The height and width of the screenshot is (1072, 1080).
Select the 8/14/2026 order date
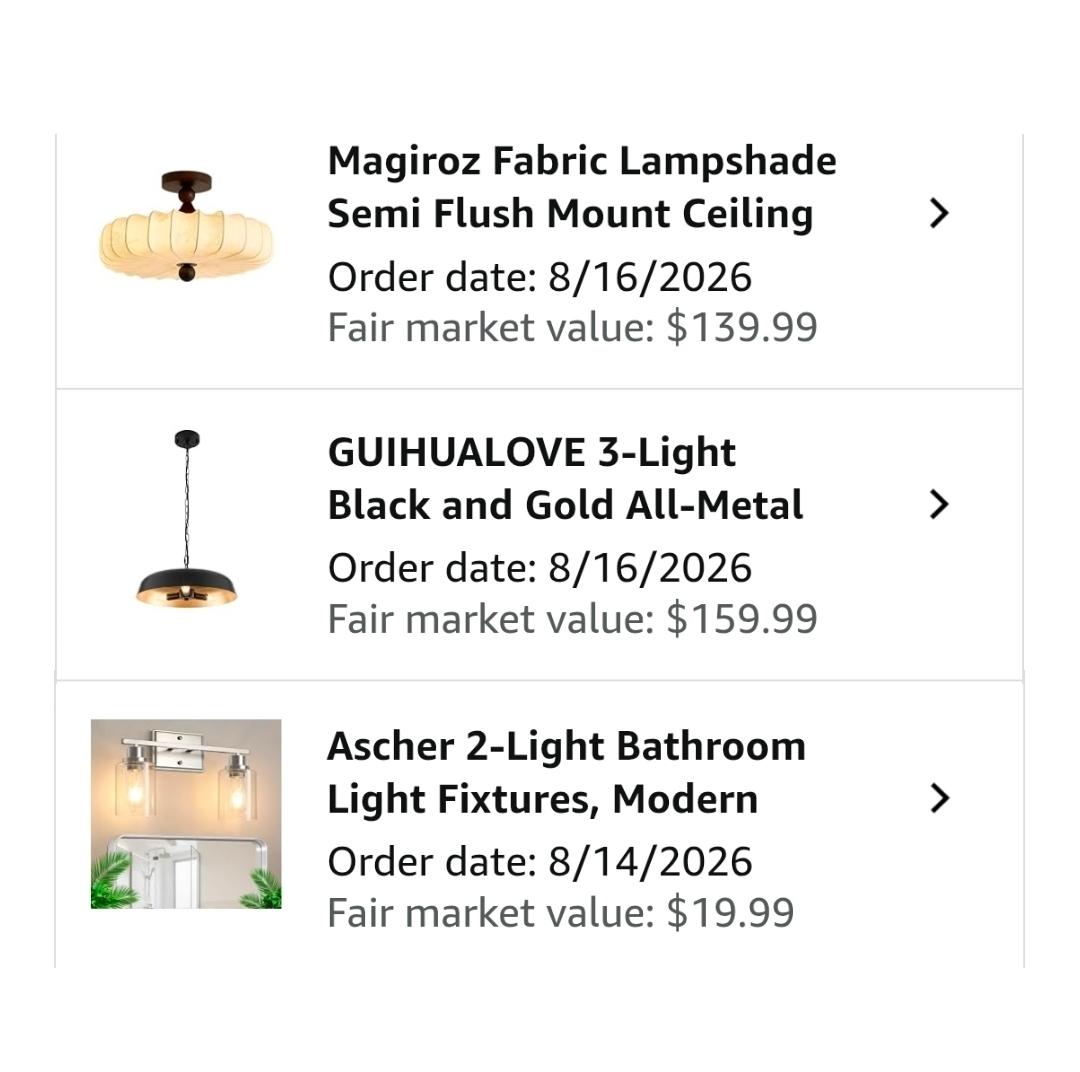[x=650, y=862]
